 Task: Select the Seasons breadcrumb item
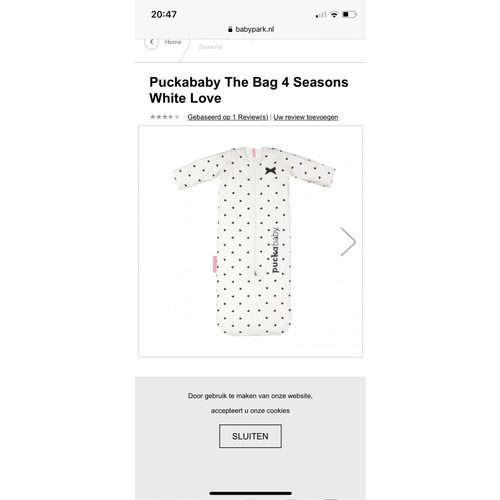click(210, 47)
